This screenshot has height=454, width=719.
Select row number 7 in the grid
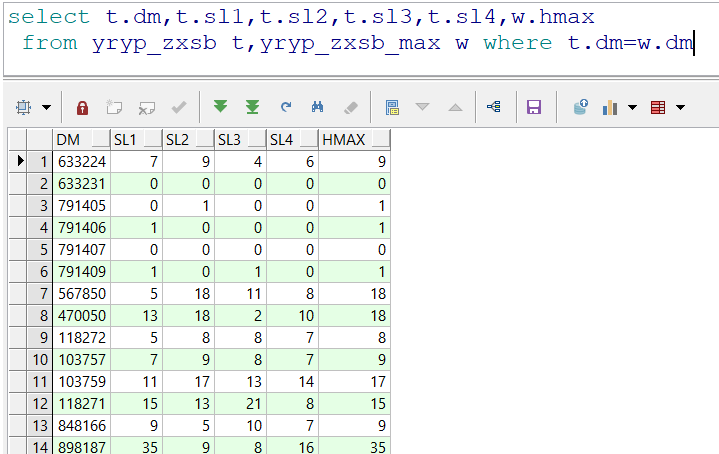point(40,293)
